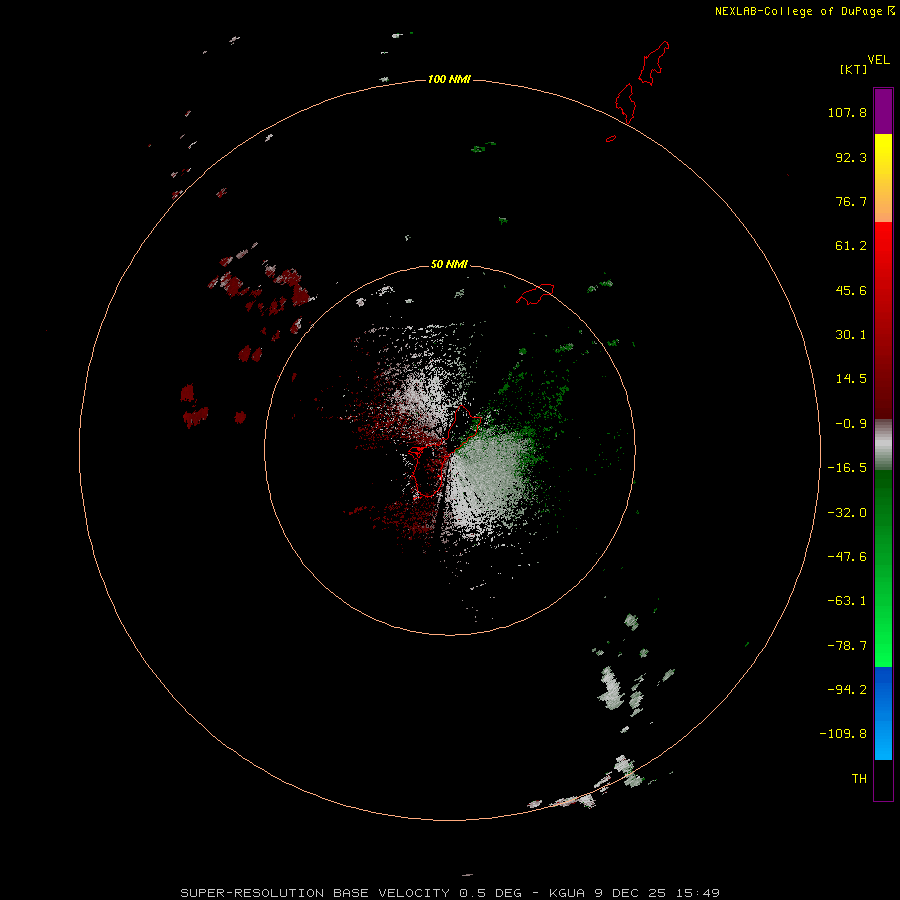
Task: Click the [KT] units label
Action: pos(854,69)
